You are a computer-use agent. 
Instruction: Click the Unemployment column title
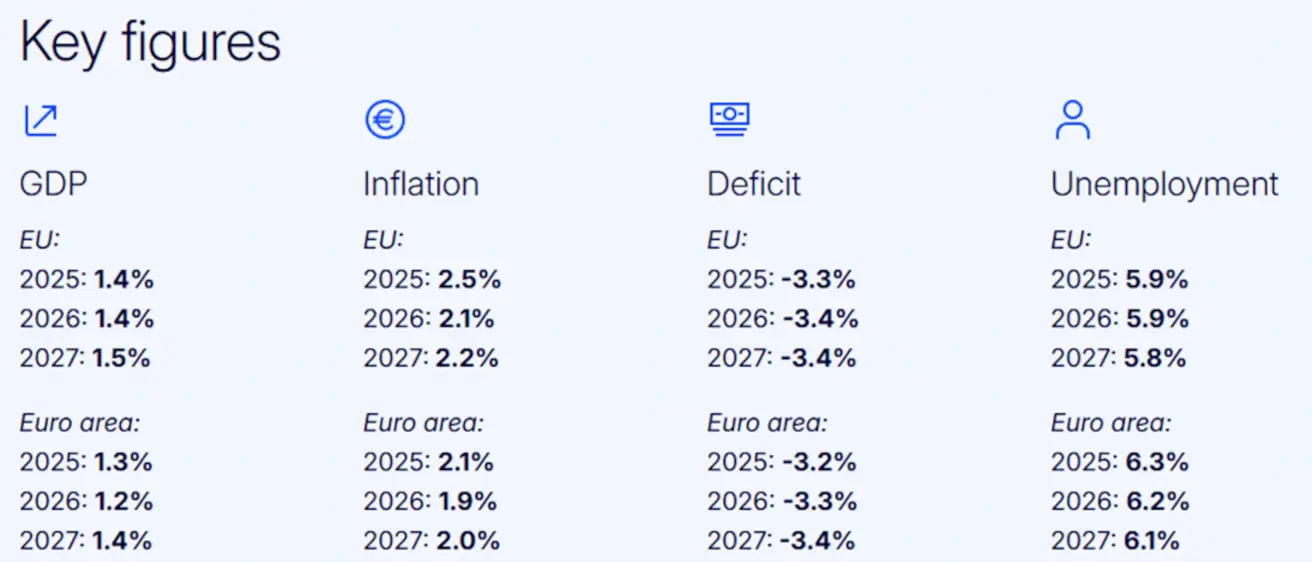click(x=1165, y=184)
